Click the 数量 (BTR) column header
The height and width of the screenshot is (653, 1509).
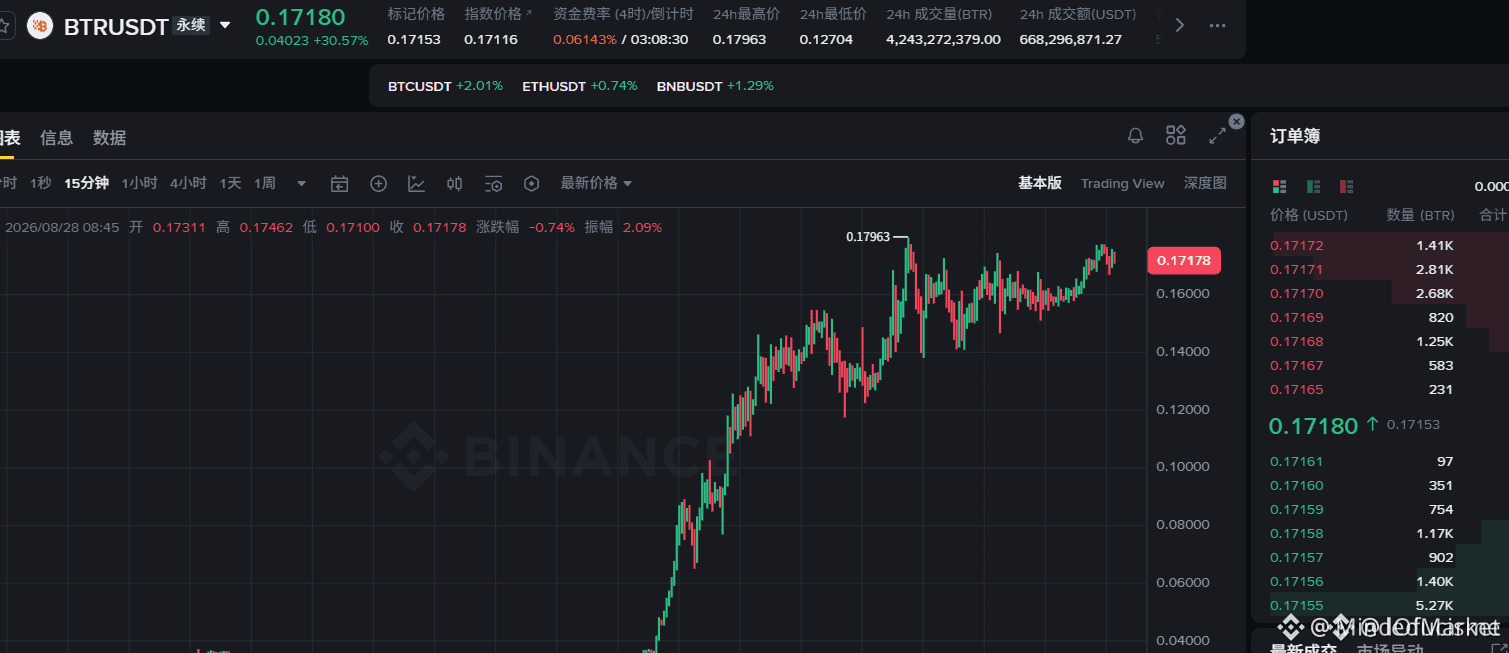coord(1420,215)
